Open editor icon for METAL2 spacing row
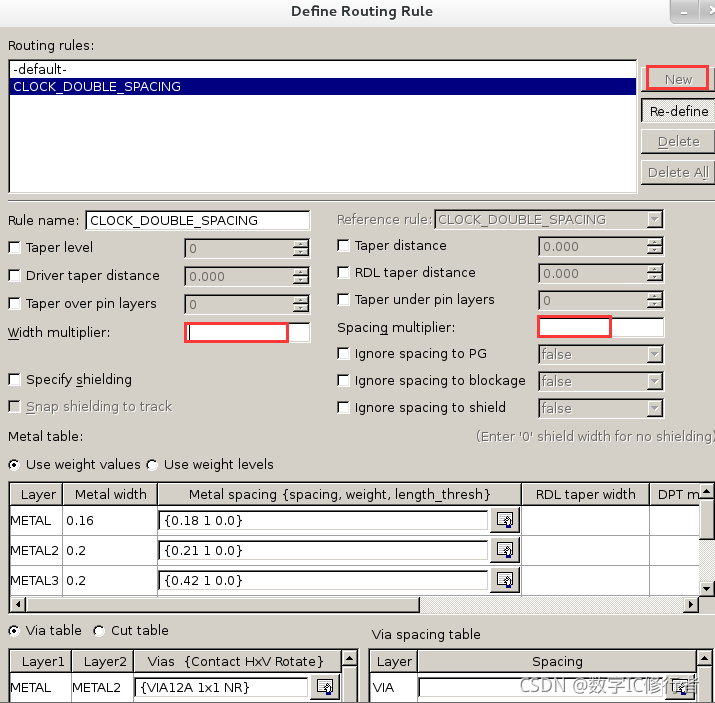The height and width of the screenshot is (703, 715). 505,550
